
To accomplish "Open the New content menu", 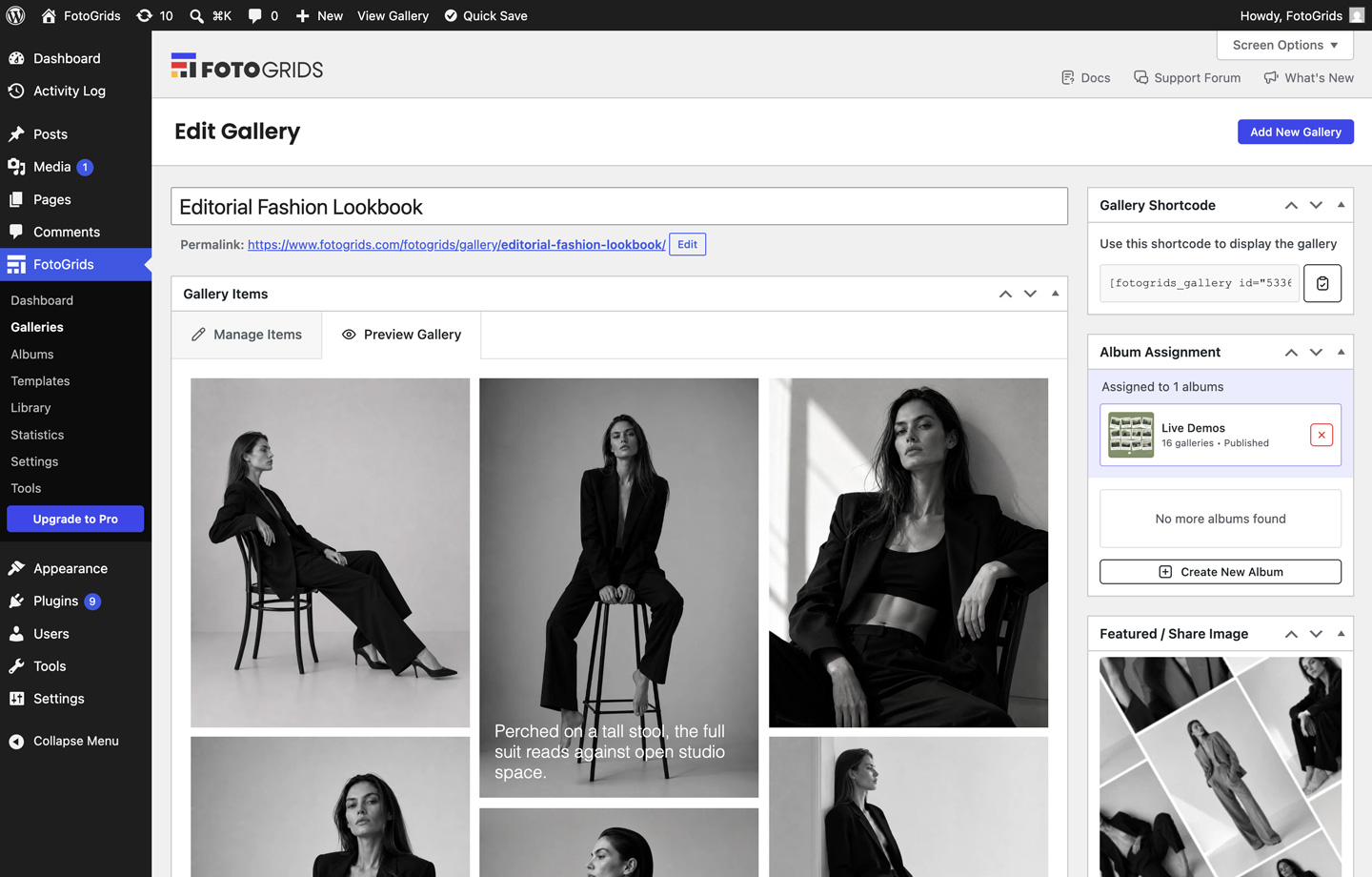I will point(319,15).
